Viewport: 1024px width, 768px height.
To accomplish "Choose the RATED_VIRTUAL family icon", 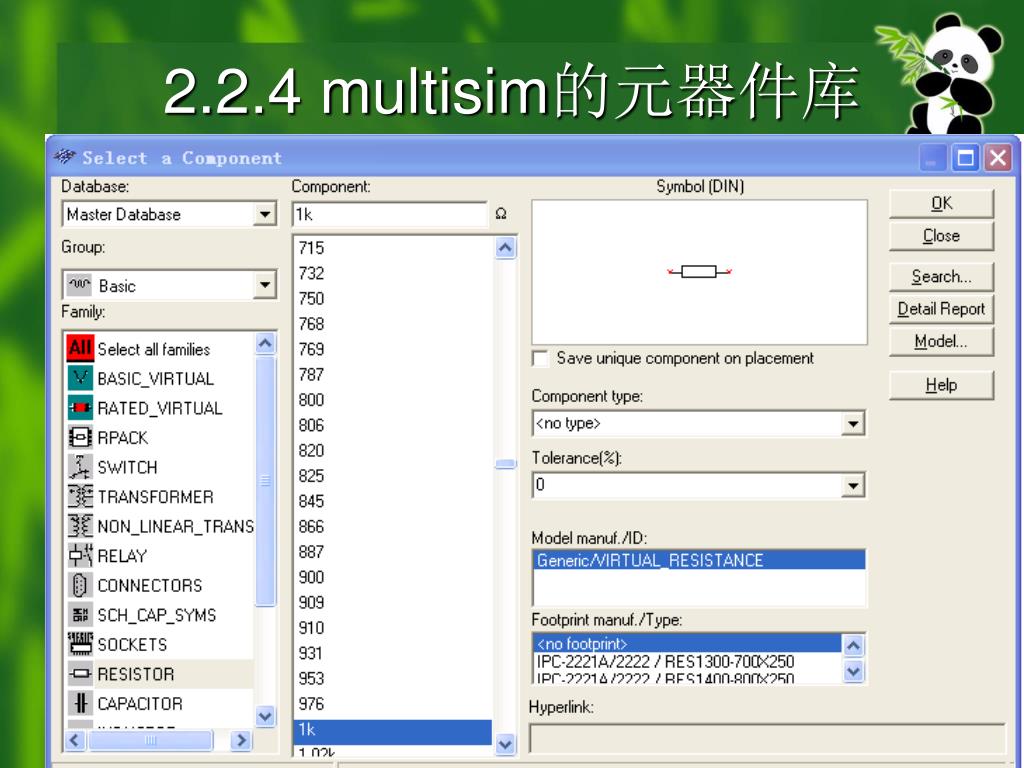I will [80, 408].
